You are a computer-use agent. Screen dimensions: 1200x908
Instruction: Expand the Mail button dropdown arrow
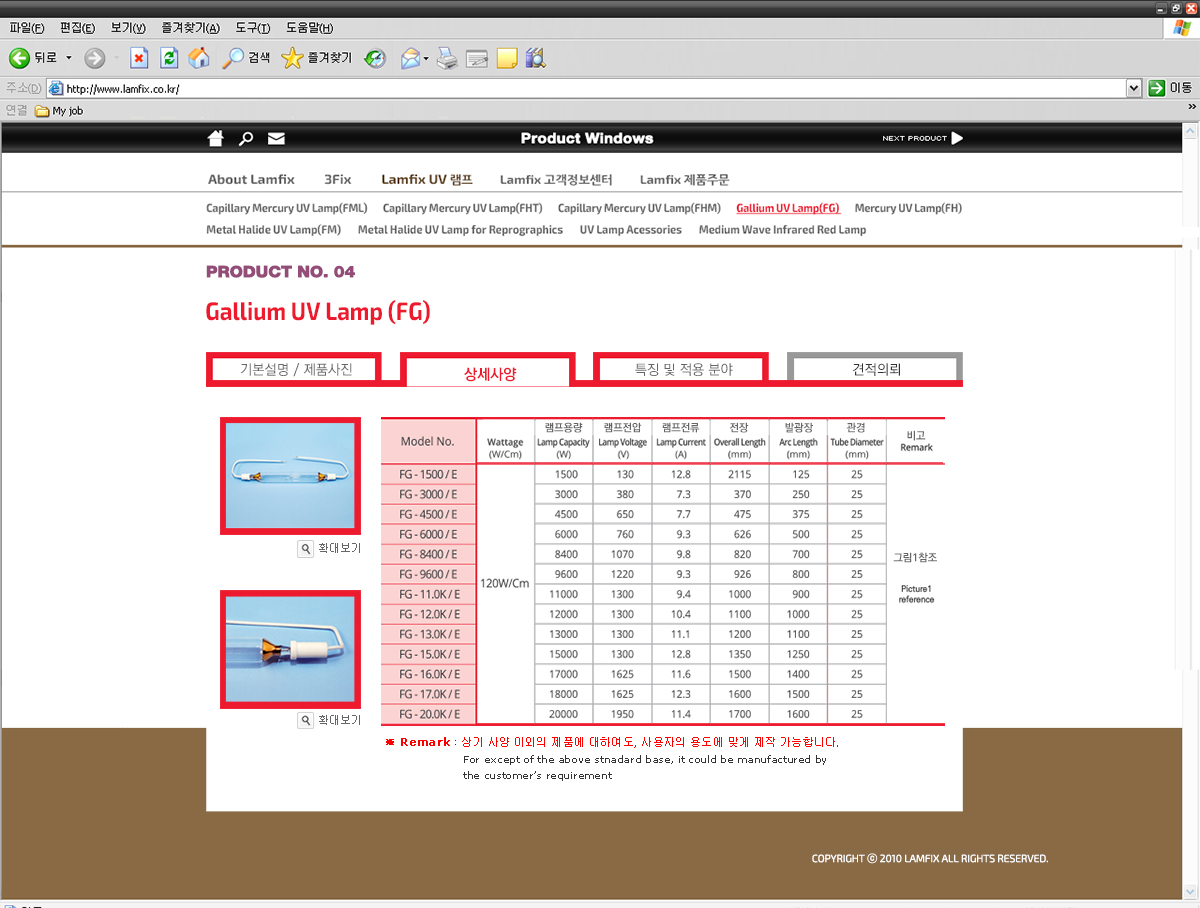point(427,58)
